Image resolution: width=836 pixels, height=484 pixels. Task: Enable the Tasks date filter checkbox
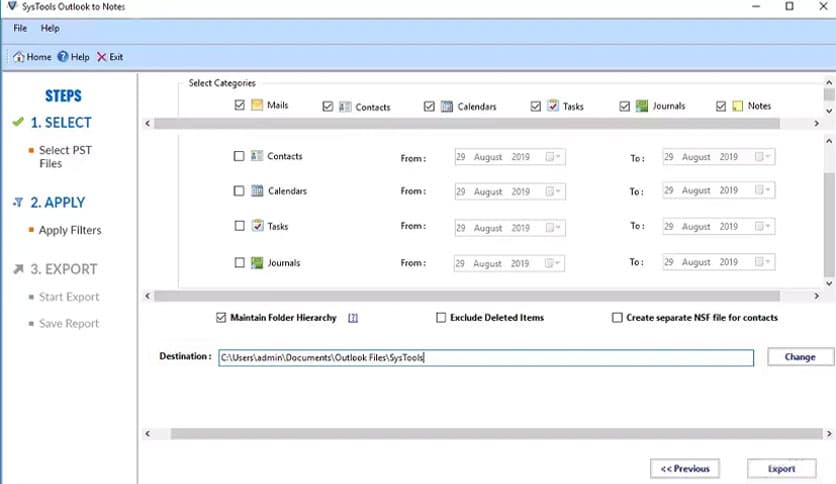click(239, 226)
